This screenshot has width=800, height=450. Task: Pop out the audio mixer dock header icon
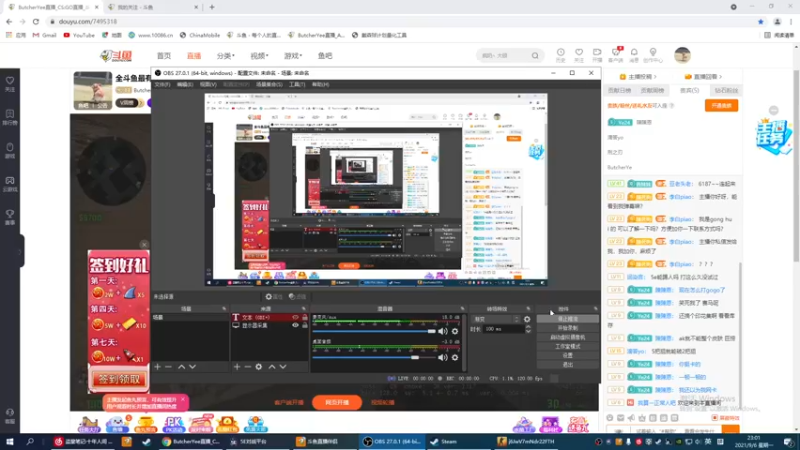pyautogui.click(x=462, y=309)
